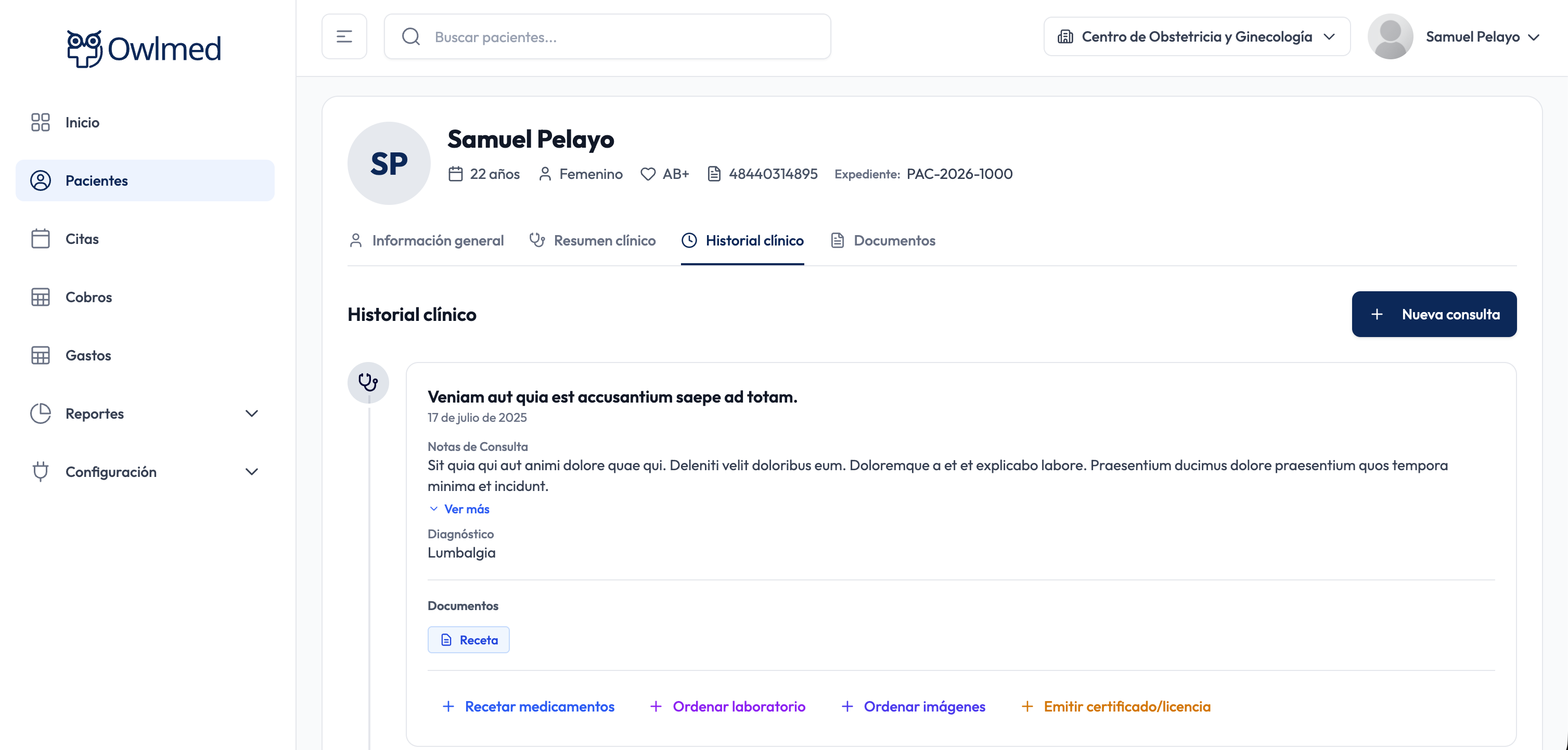The width and height of the screenshot is (1568, 750).
Task: Open the Centro de Obstetricia y Ginecología selector
Action: pyautogui.click(x=1197, y=36)
